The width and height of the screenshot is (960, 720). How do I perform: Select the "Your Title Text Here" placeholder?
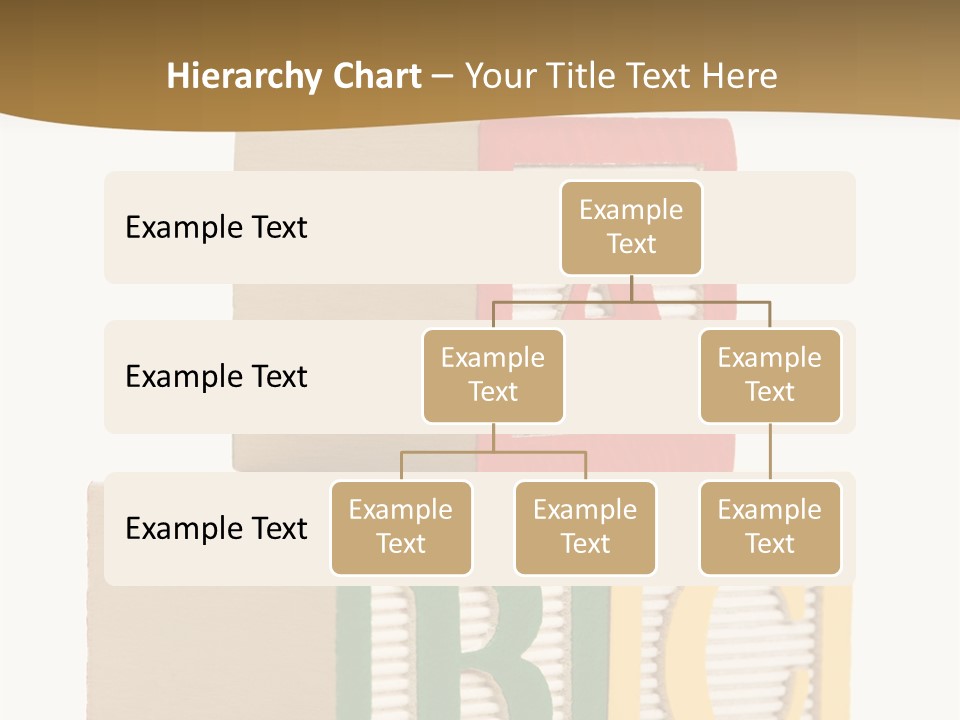(x=620, y=76)
